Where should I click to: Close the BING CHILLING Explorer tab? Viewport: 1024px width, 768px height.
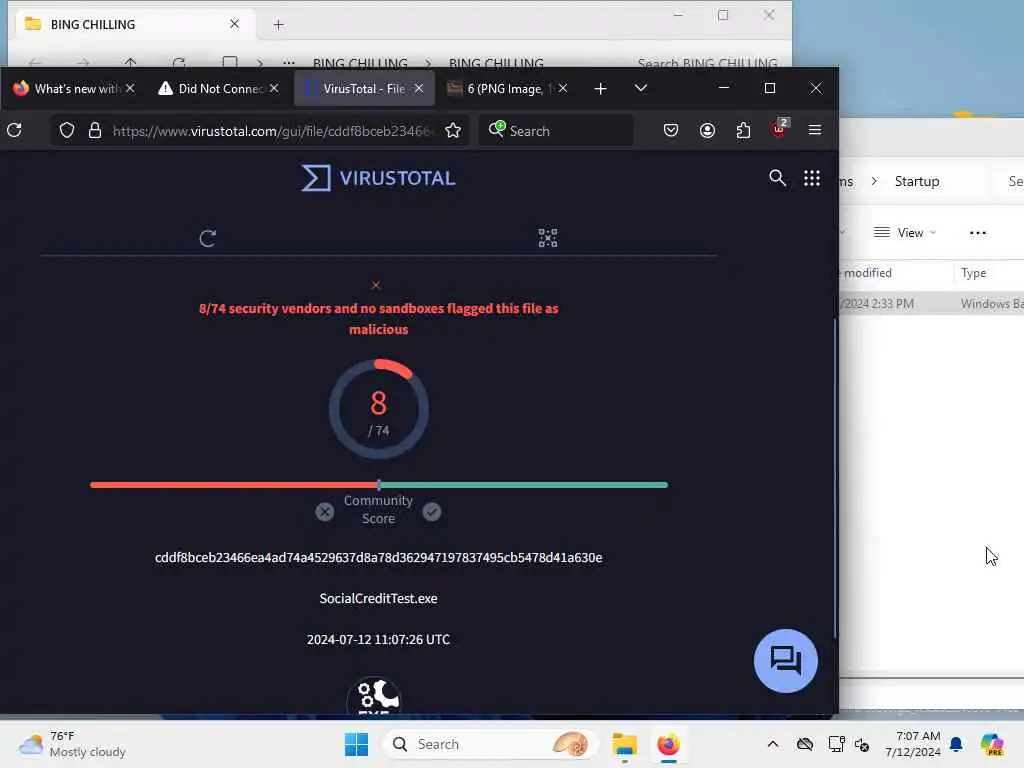(234, 24)
